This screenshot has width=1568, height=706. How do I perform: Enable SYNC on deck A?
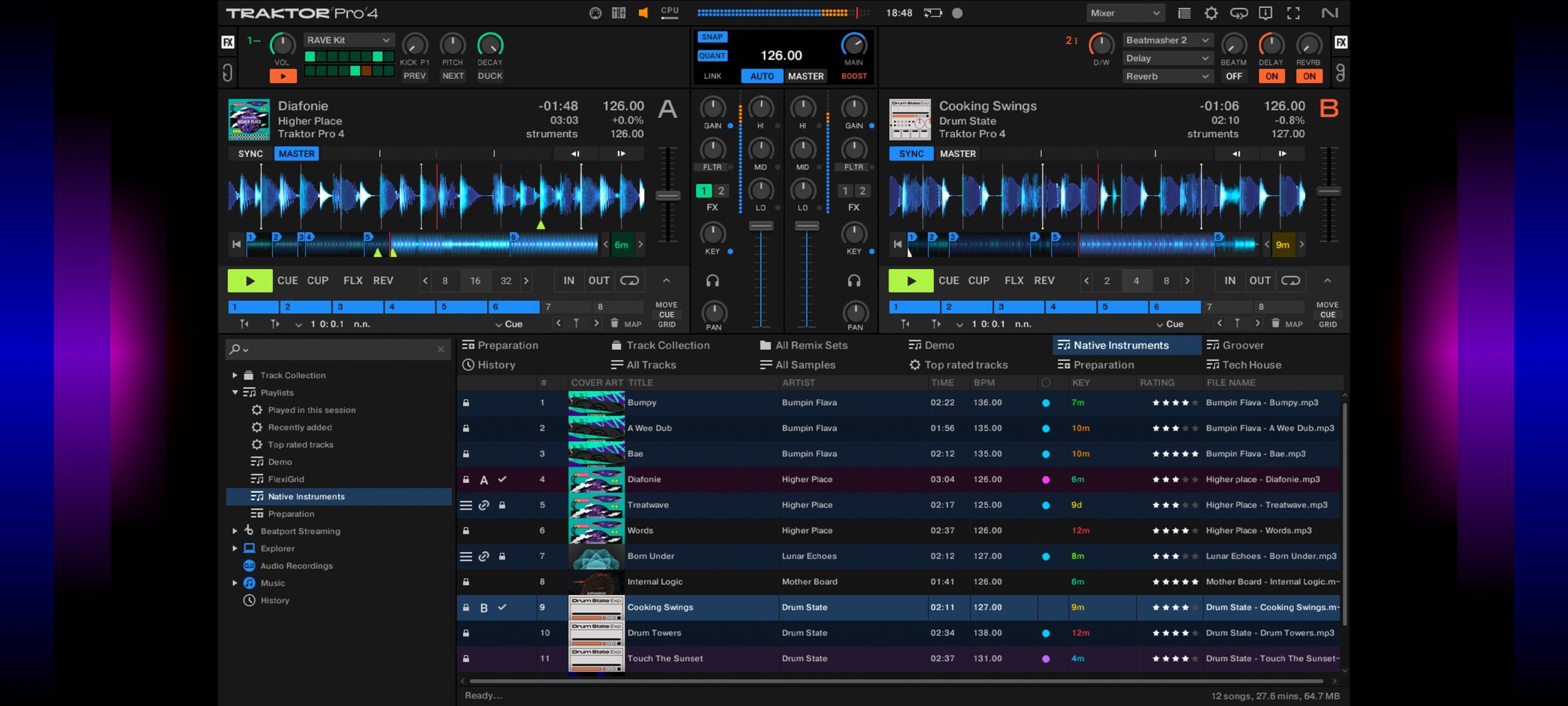tap(250, 154)
